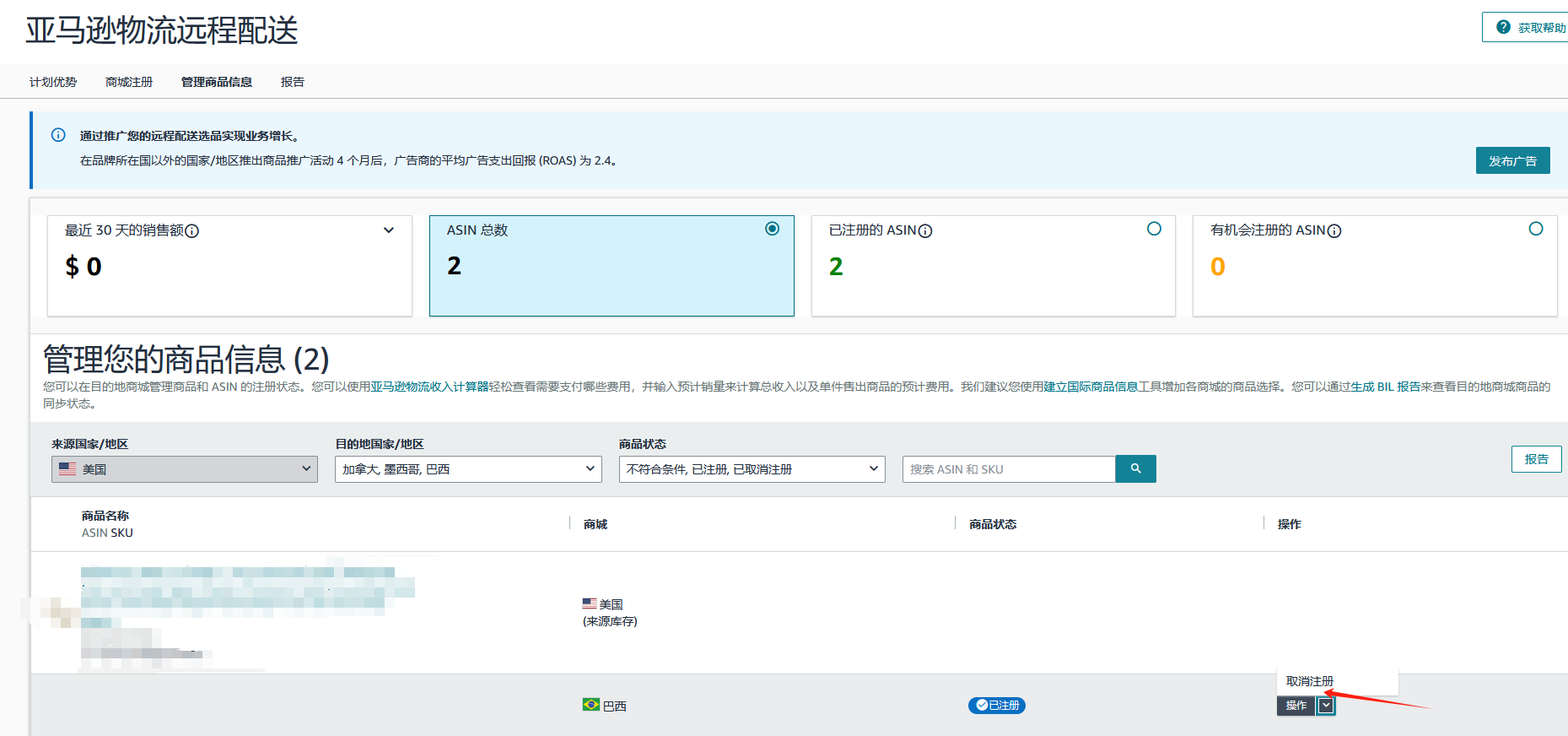Open the 亚马逊物流收入计算器 link
1568x736 pixels.
[x=429, y=387]
